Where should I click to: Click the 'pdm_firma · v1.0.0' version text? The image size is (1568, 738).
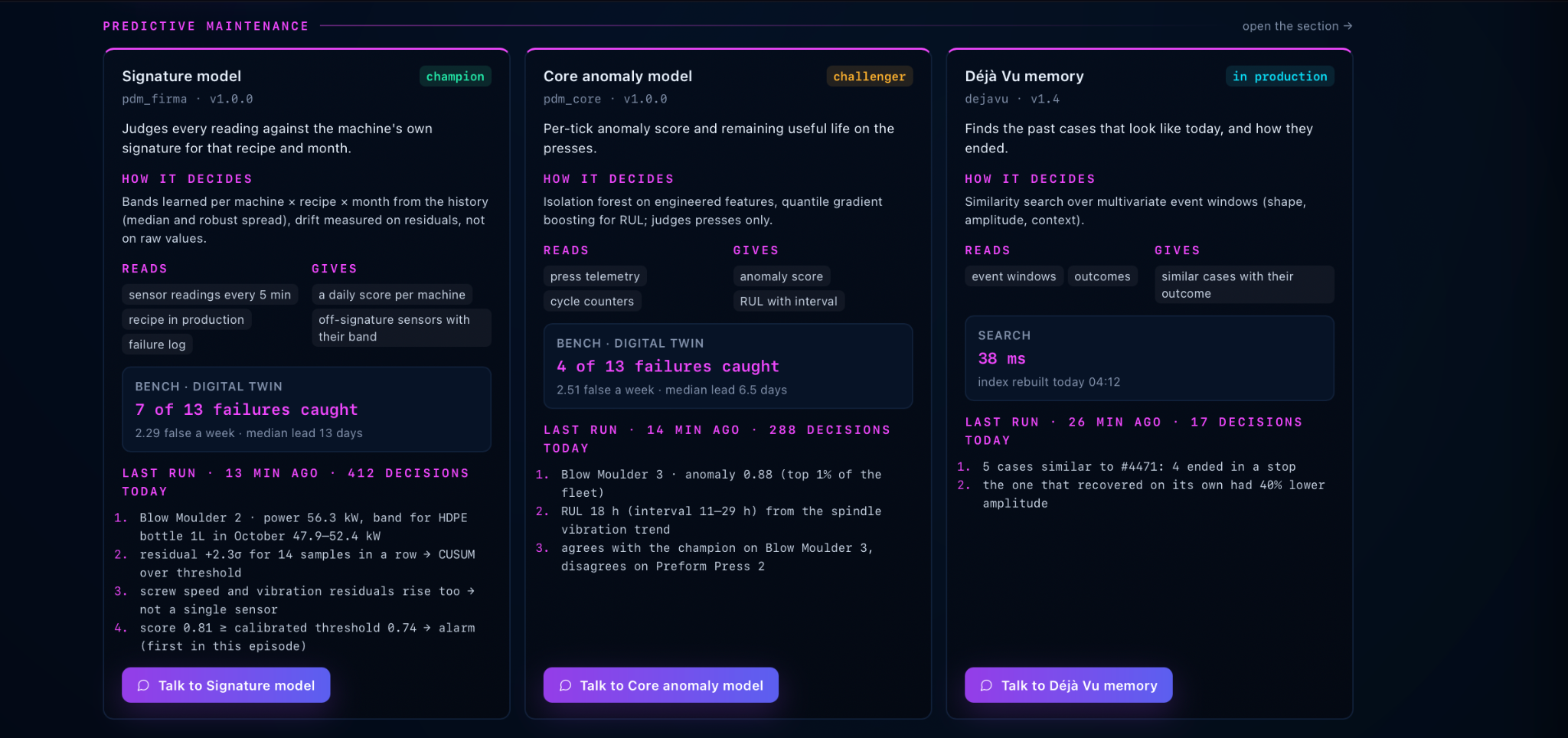(x=188, y=99)
